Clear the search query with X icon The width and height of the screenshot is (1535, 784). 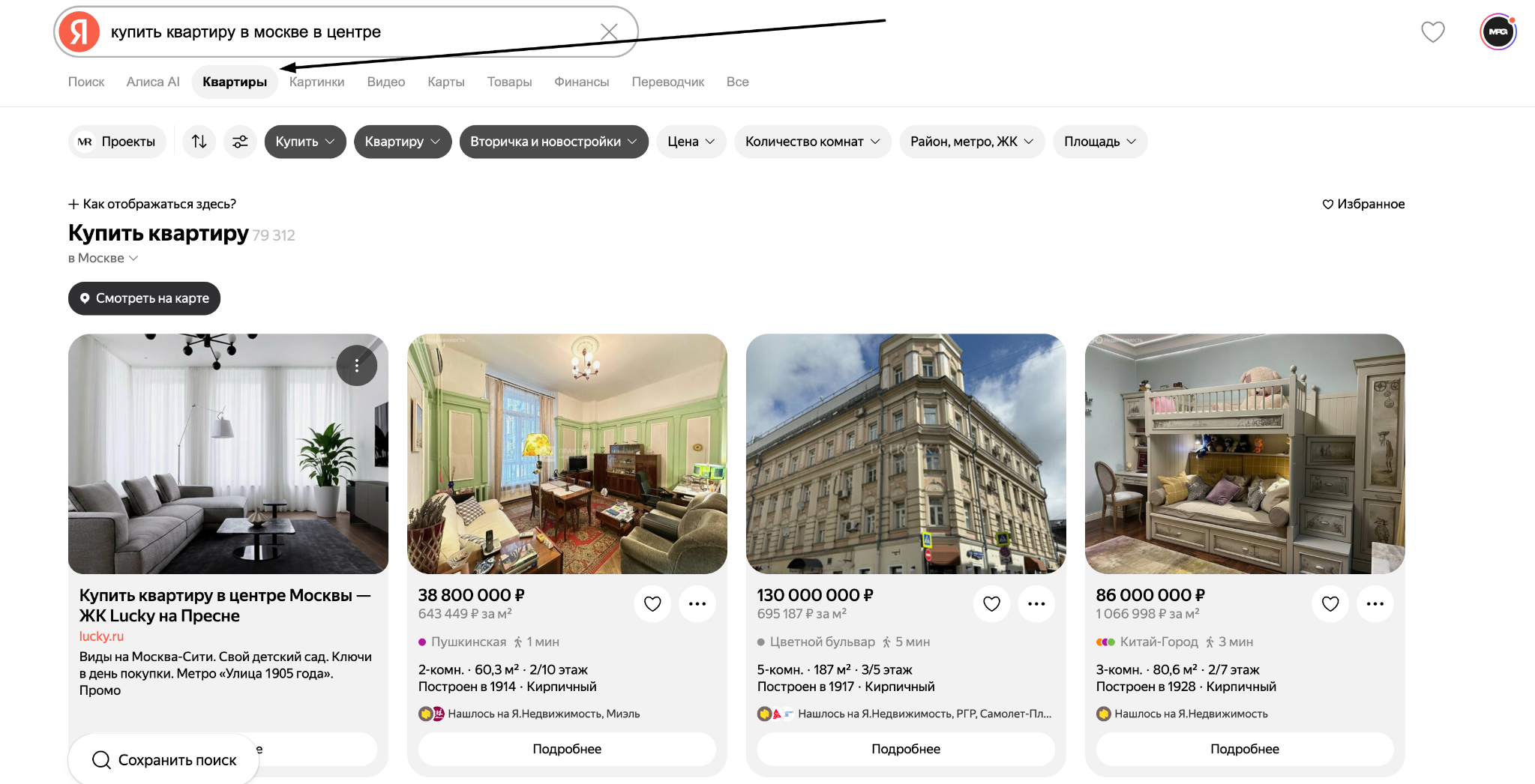pos(609,31)
